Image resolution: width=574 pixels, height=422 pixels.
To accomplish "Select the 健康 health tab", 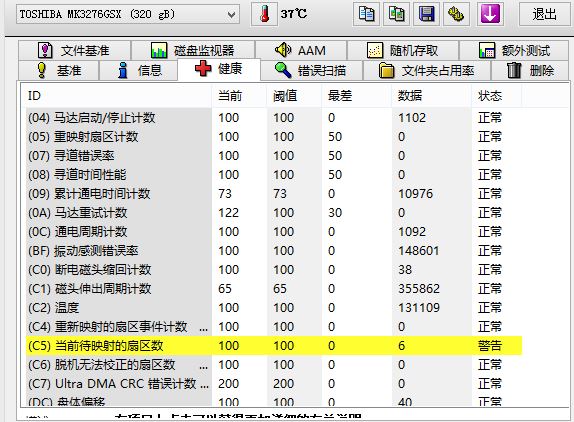I will coord(219,69).
